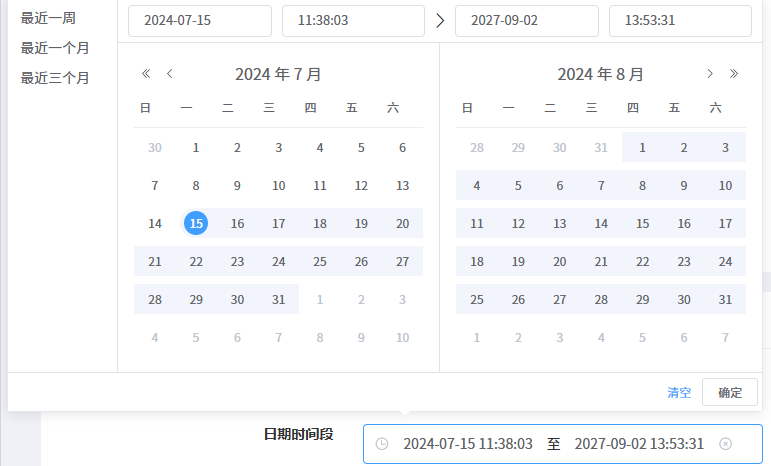
Task: Select the highlighted July 15 date
Action: tap(196, 224)
